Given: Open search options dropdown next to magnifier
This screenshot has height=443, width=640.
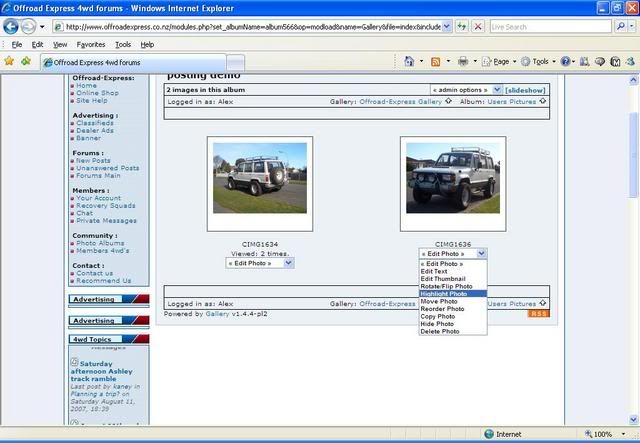Looking at the screenshot, I should point(632,27).
